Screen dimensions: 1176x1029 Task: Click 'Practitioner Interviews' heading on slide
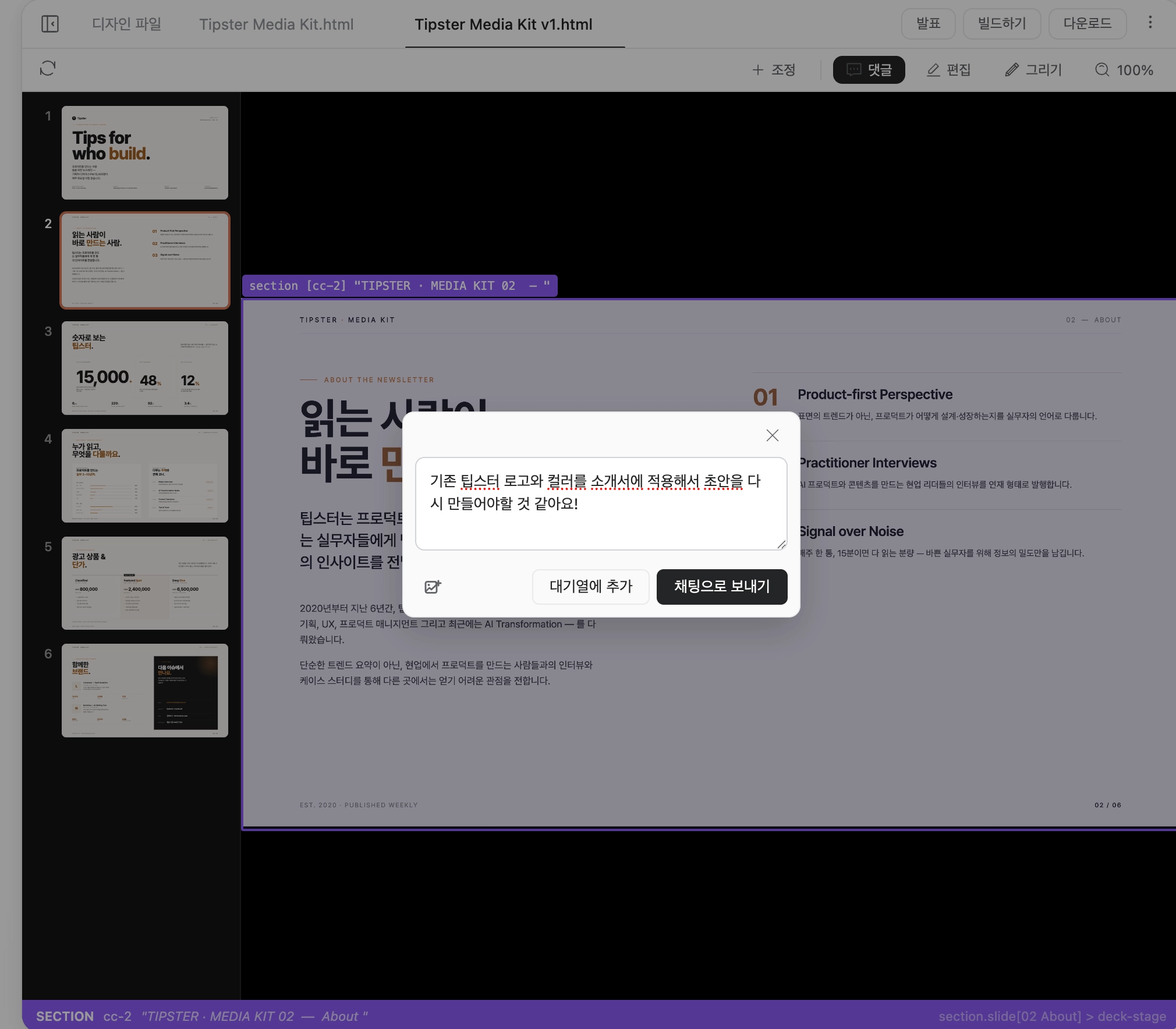point(867,463)
